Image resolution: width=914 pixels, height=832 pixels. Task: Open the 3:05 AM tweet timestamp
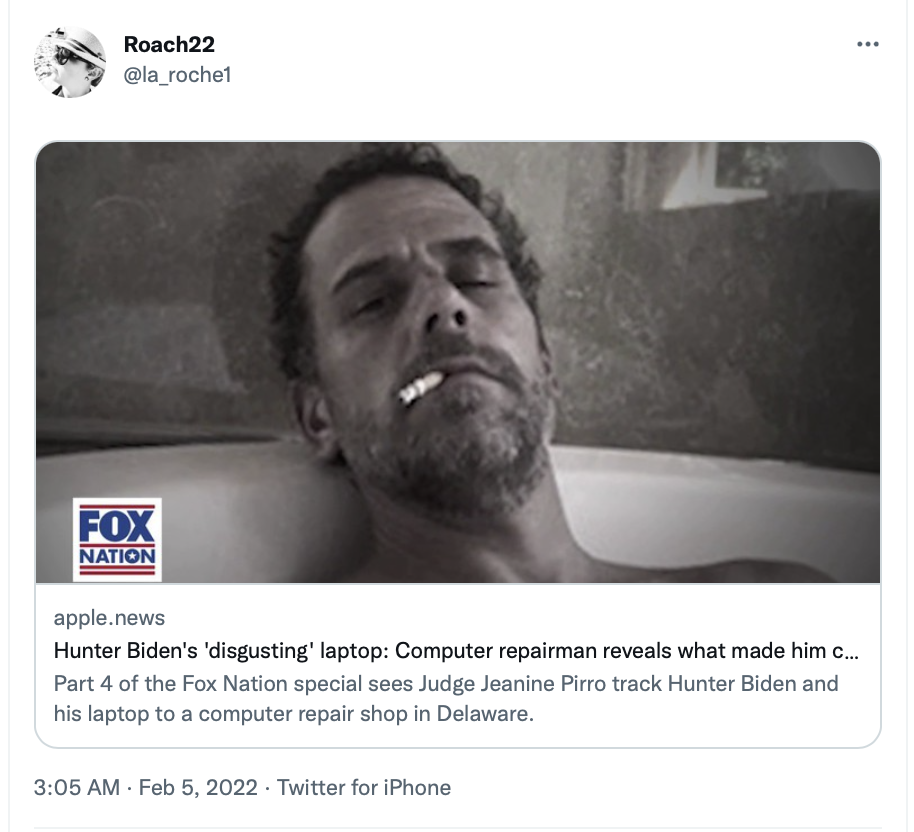[x=76, y=787]
